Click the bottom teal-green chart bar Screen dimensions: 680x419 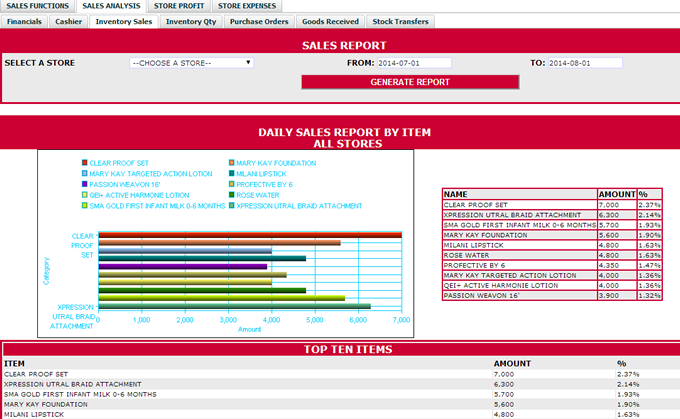tap(235, 306)
